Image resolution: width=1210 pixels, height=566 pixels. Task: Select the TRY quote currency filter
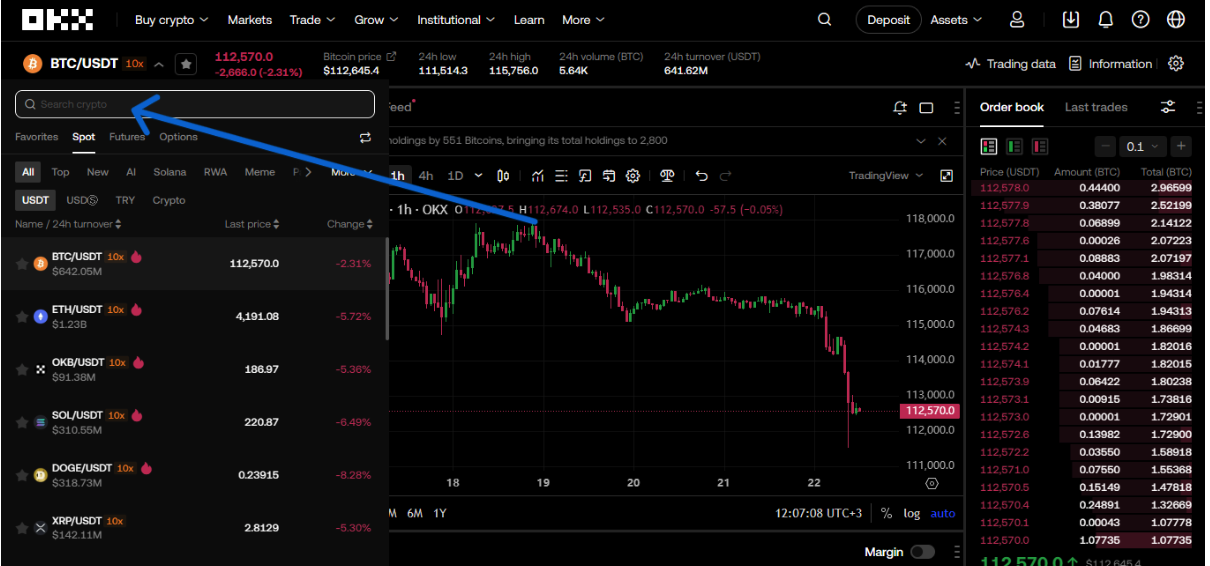(125, 200)
